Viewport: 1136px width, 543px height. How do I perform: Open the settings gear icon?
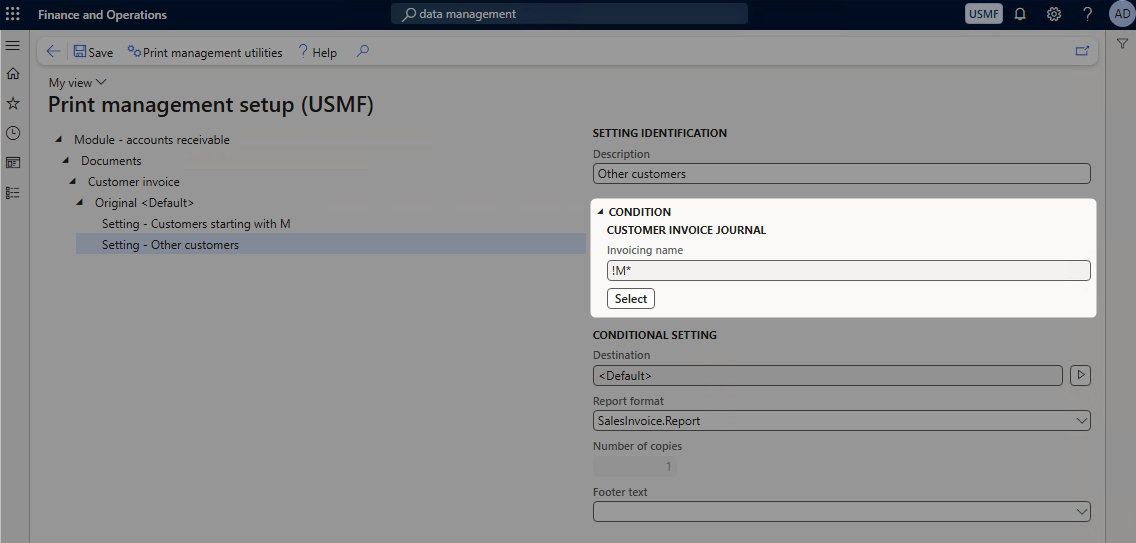point(1054,14)
